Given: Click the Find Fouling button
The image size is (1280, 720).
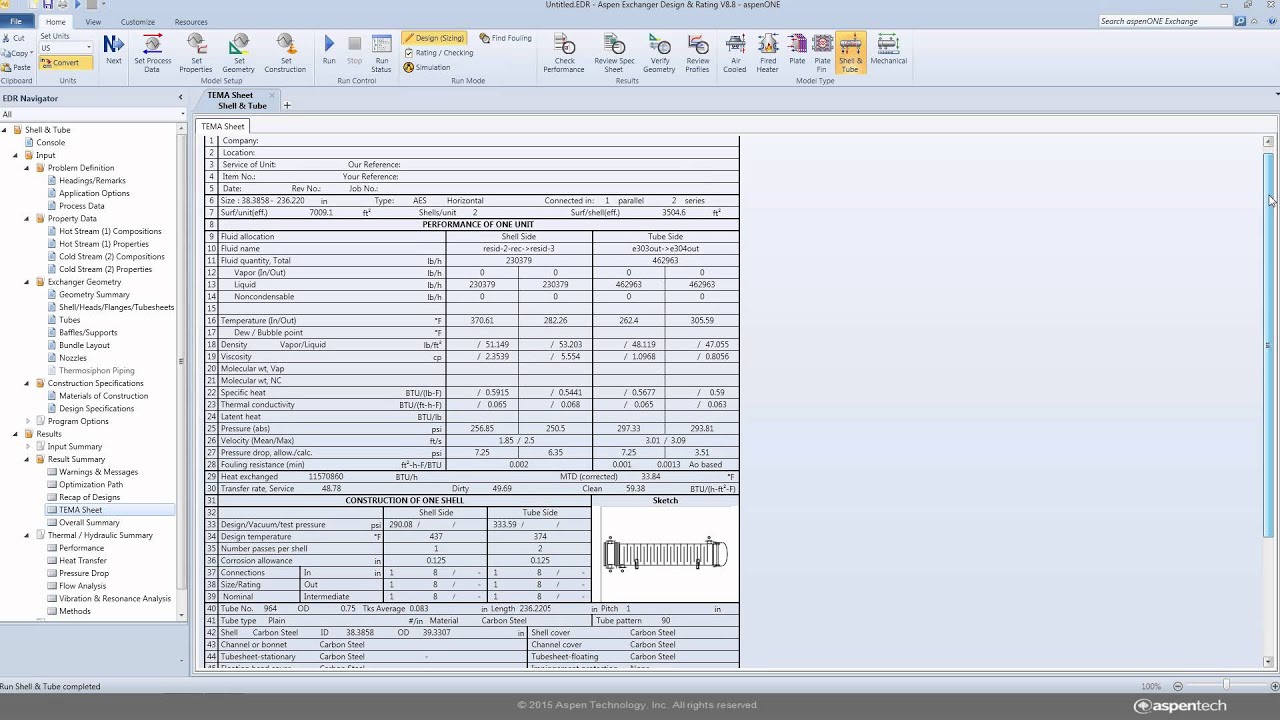Looking at the screenshot, I should pos(506,38).
